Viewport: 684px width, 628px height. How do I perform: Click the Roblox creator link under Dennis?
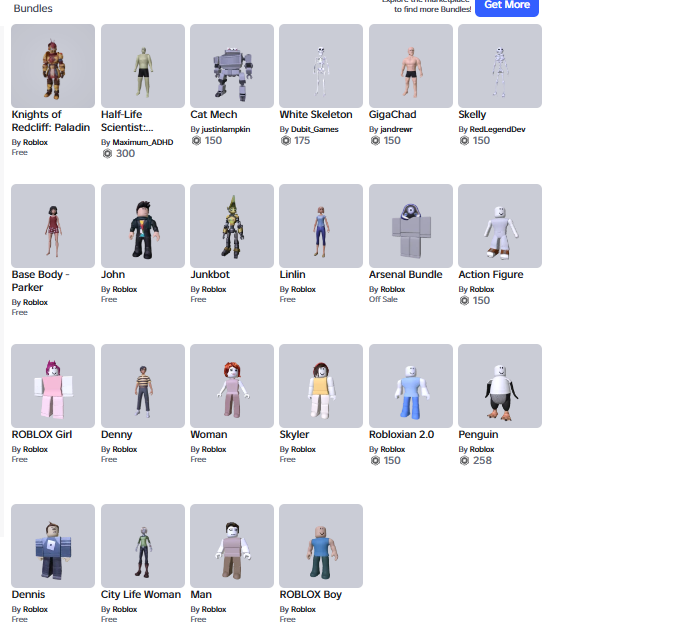tap(35, 610)
